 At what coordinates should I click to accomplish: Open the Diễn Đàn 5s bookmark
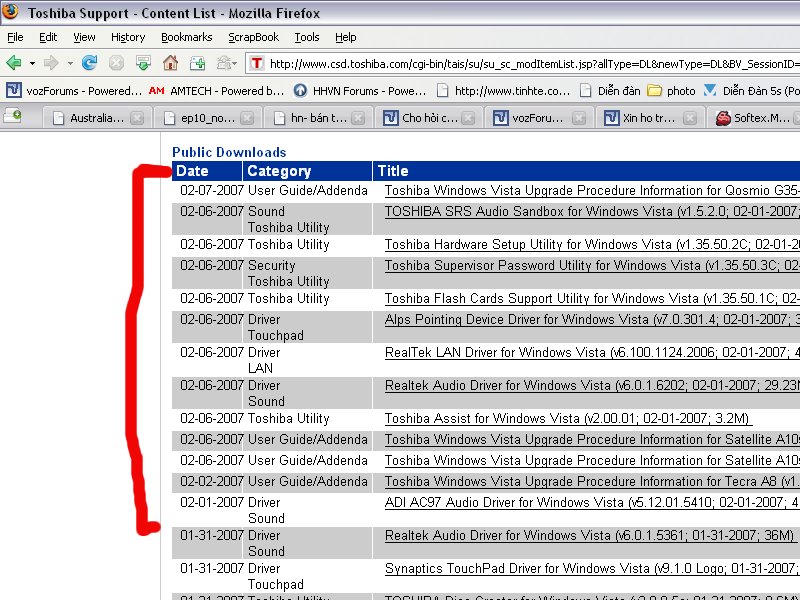point(752,91)
